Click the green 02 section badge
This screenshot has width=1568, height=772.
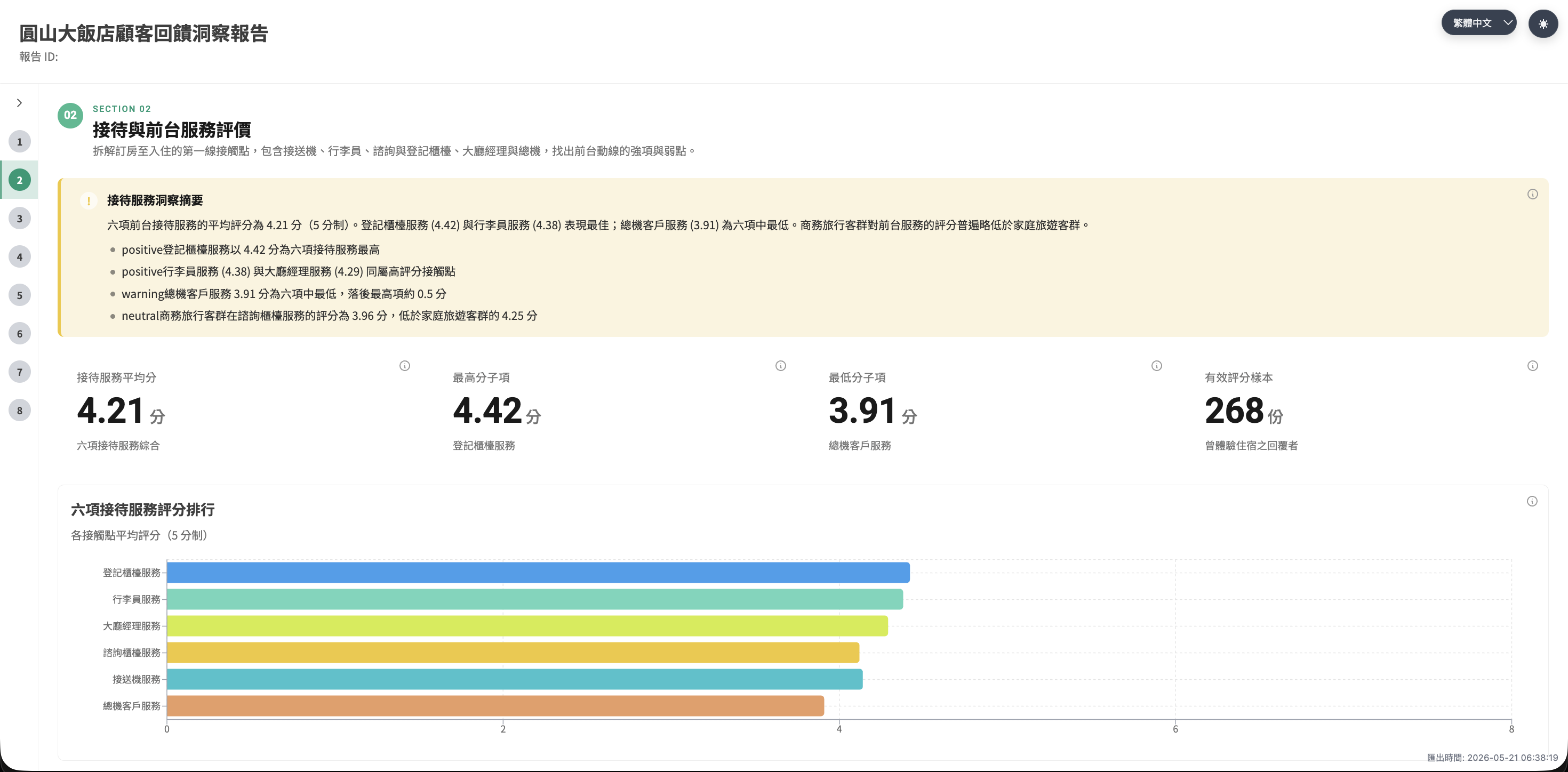pyautogui.click(x=70, y=115)
